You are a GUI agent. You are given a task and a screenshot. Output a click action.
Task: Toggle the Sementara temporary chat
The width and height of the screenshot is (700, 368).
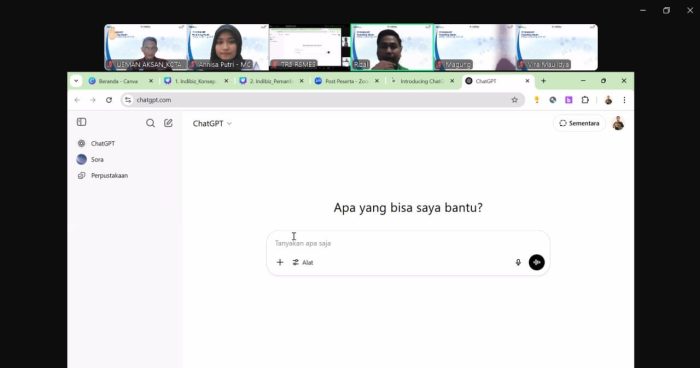[x=579, y=123]
